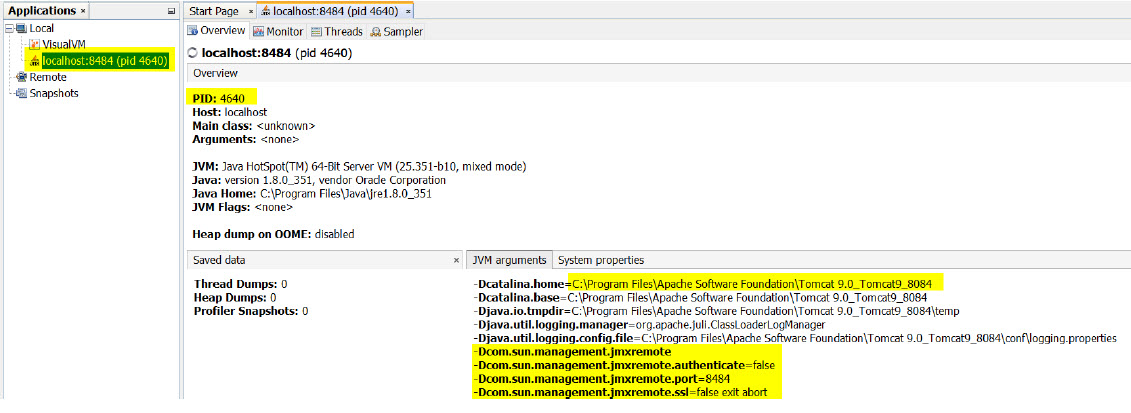Select localhost:8484 (pid 4640) in the Applications tree
The image size is (1131, 413).
point(105,61)
